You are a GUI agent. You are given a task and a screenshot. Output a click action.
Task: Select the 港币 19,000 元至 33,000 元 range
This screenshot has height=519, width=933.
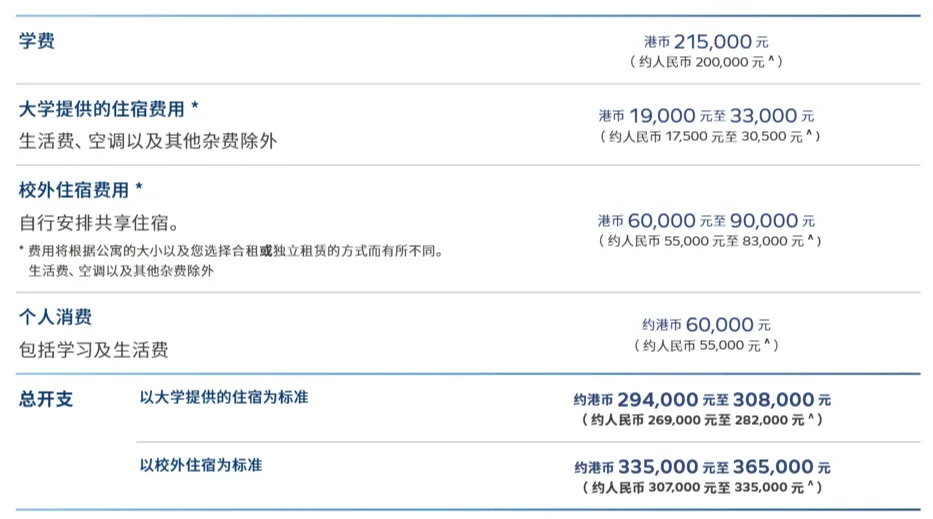[x=706, y=116]
